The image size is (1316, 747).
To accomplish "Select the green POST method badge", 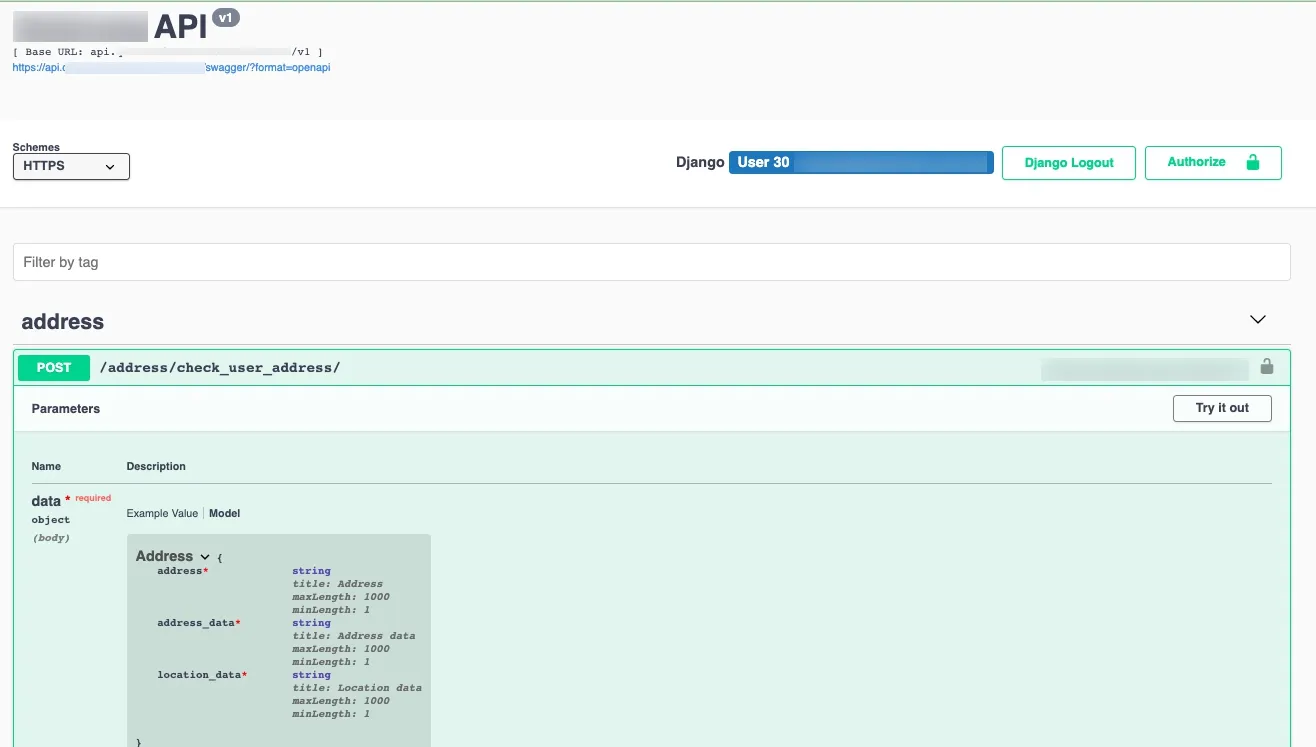I will point(53,367).
